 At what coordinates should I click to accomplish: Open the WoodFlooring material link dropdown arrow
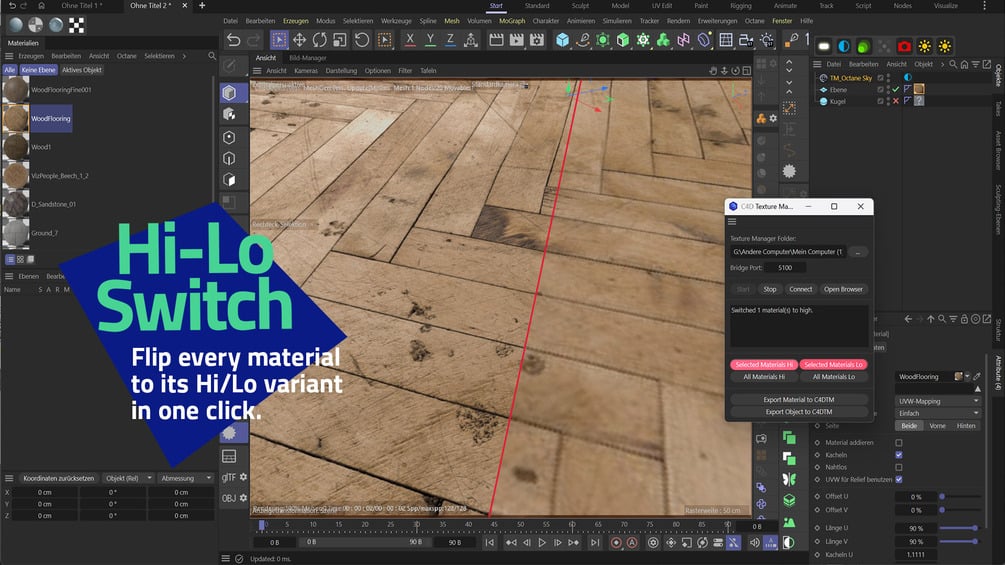pyautogui.click(x=967, y=377)
